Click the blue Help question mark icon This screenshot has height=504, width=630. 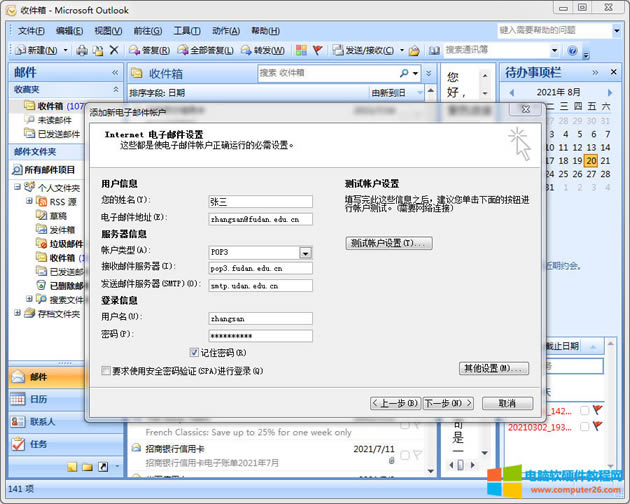coord(573,51)
